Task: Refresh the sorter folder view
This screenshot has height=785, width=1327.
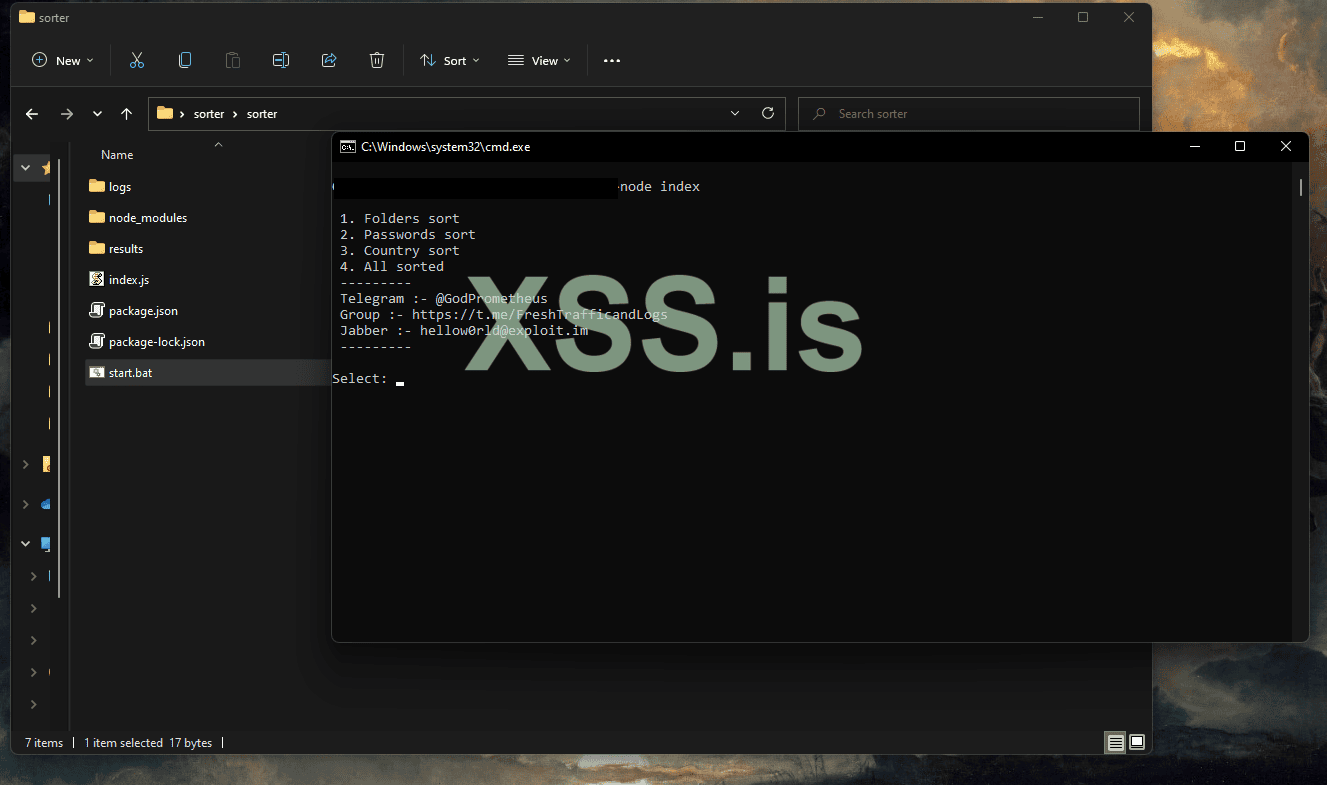Action: click(768, 114)
